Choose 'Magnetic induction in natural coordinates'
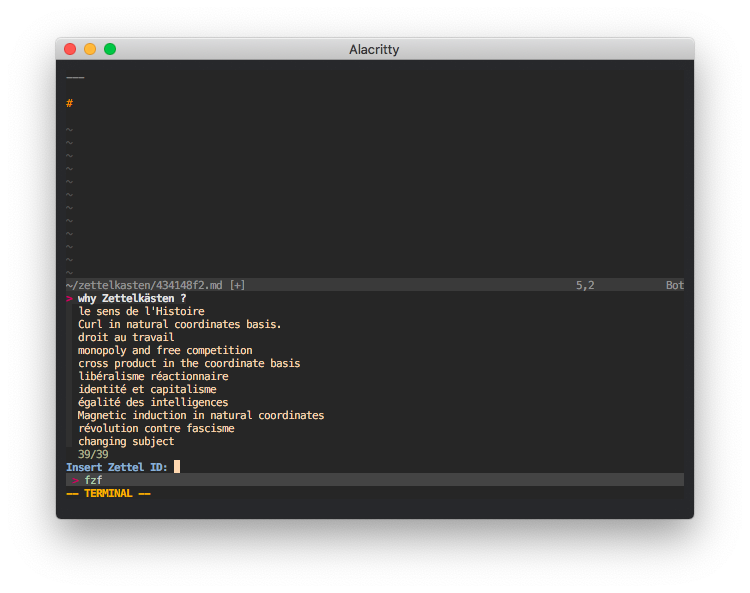Screen dimensions: 750x593 click(x=201, y=415)
